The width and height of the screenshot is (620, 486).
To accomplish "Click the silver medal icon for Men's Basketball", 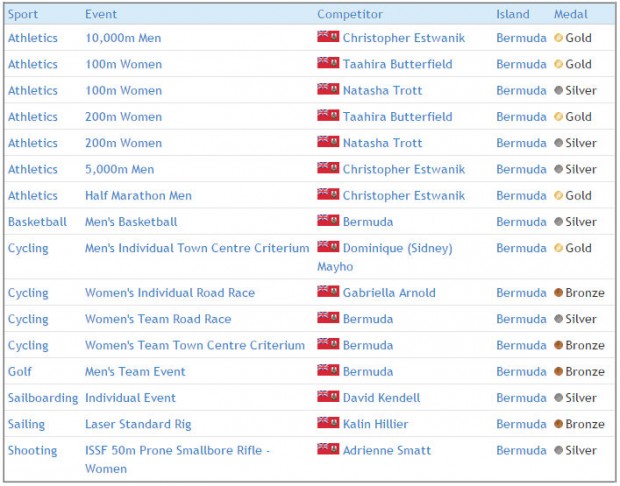I will point(558,222).
